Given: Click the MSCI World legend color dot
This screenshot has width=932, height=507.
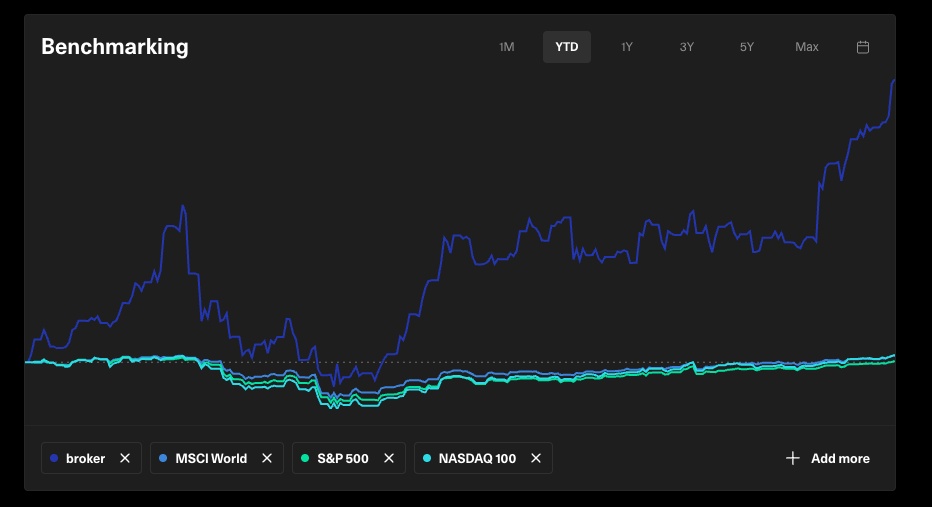Looking at the screenshot, I should pyautogui.click(x=163, y=459).
